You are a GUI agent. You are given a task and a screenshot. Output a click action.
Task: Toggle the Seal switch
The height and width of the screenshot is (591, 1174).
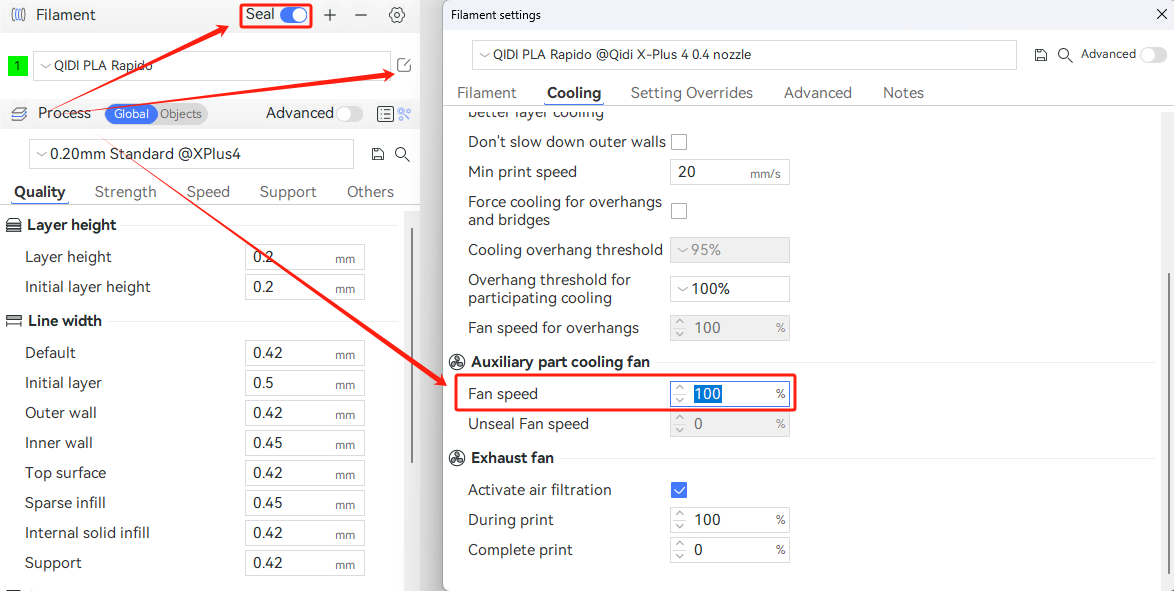click(293, 15)
